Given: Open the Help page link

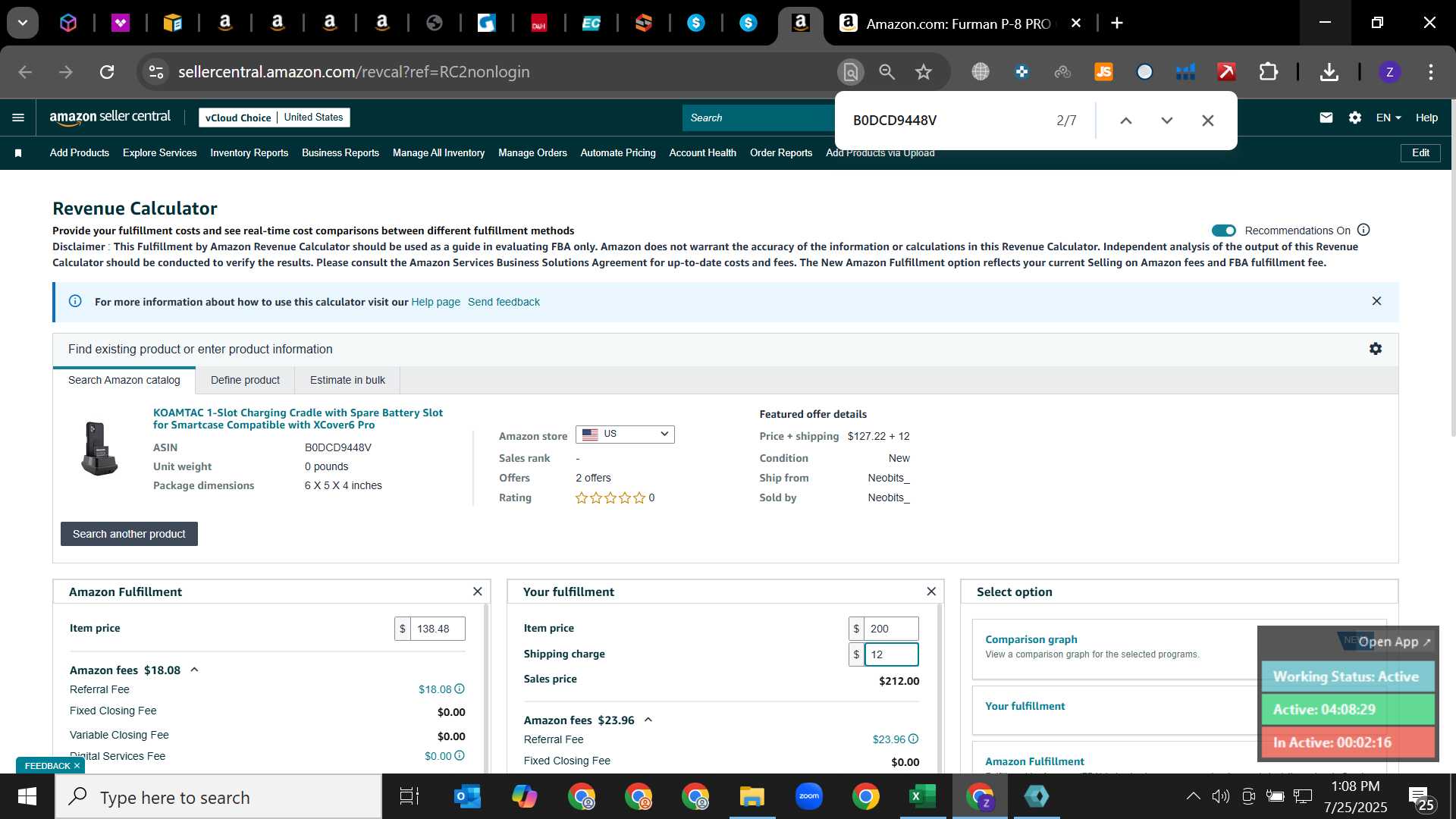Looking at the screenshot, I should [435, 302].
